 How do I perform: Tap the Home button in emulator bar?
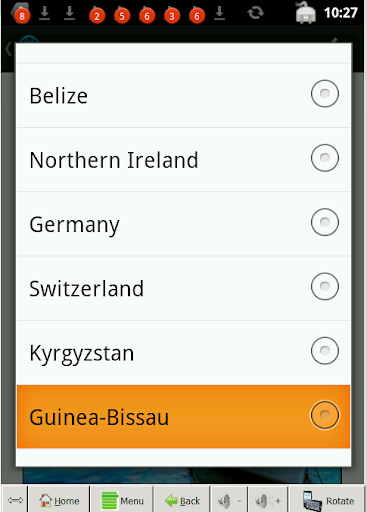(x=59, y=500)
